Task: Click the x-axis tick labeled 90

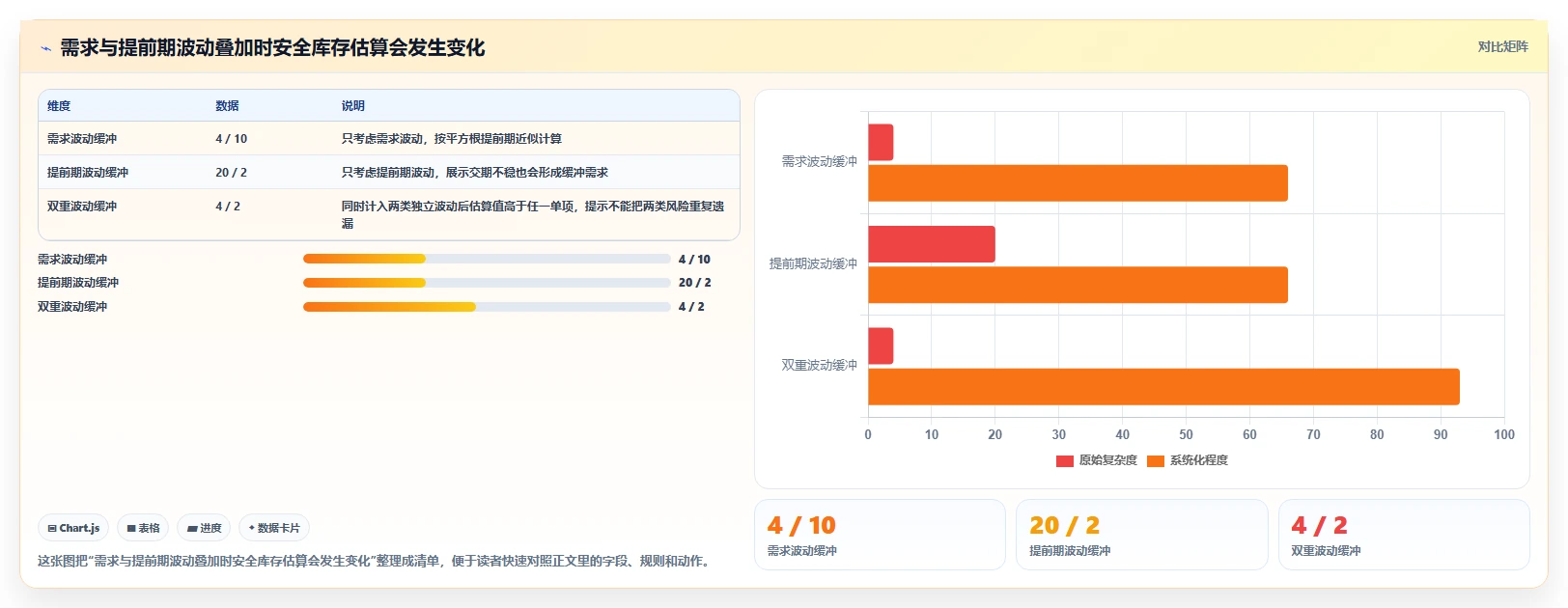Action: click(1441, 435)
